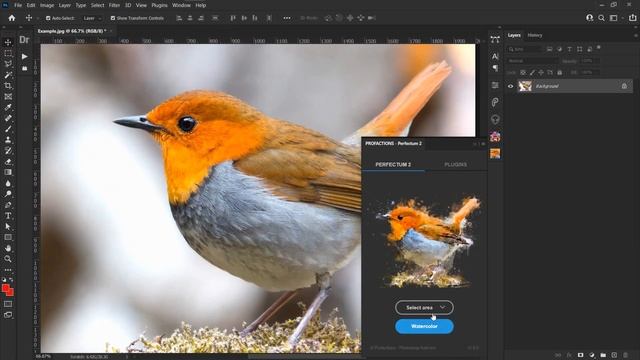This screenshot has width=640, height=360.
Task: Select the Gradient tool
Action: click(8, 172)
